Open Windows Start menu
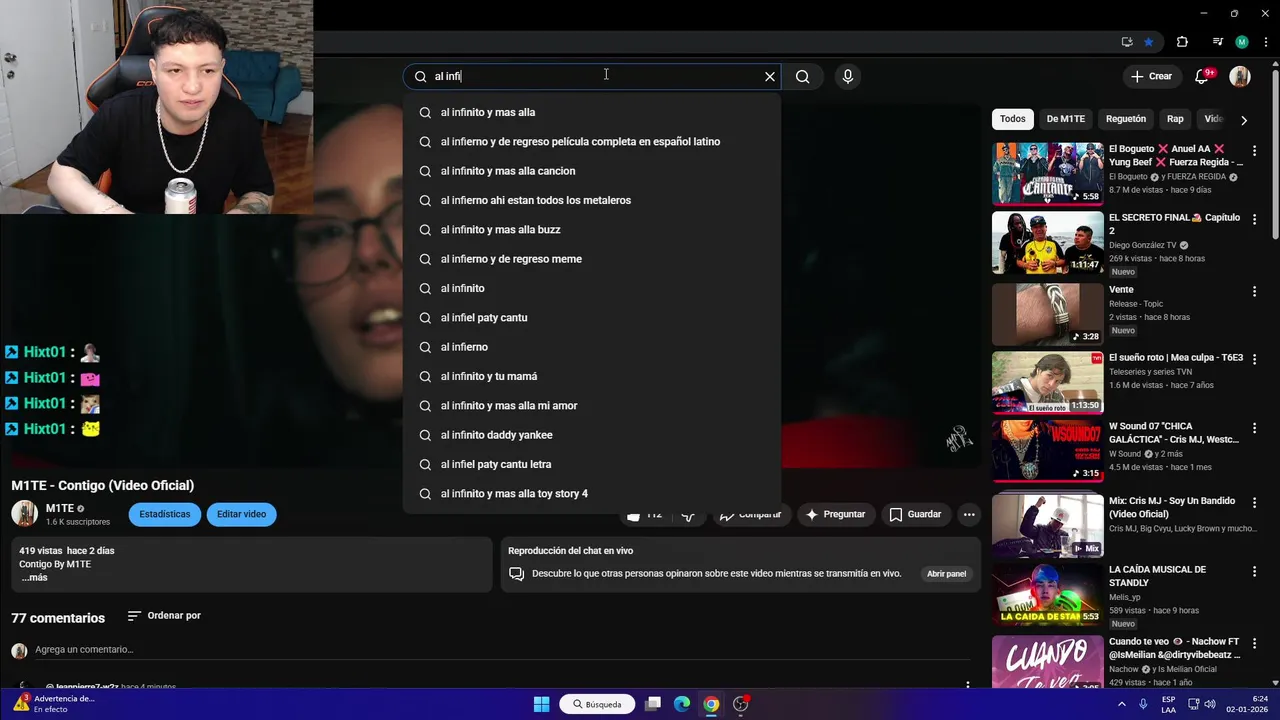1280x720 pixels. click(541, 704)
